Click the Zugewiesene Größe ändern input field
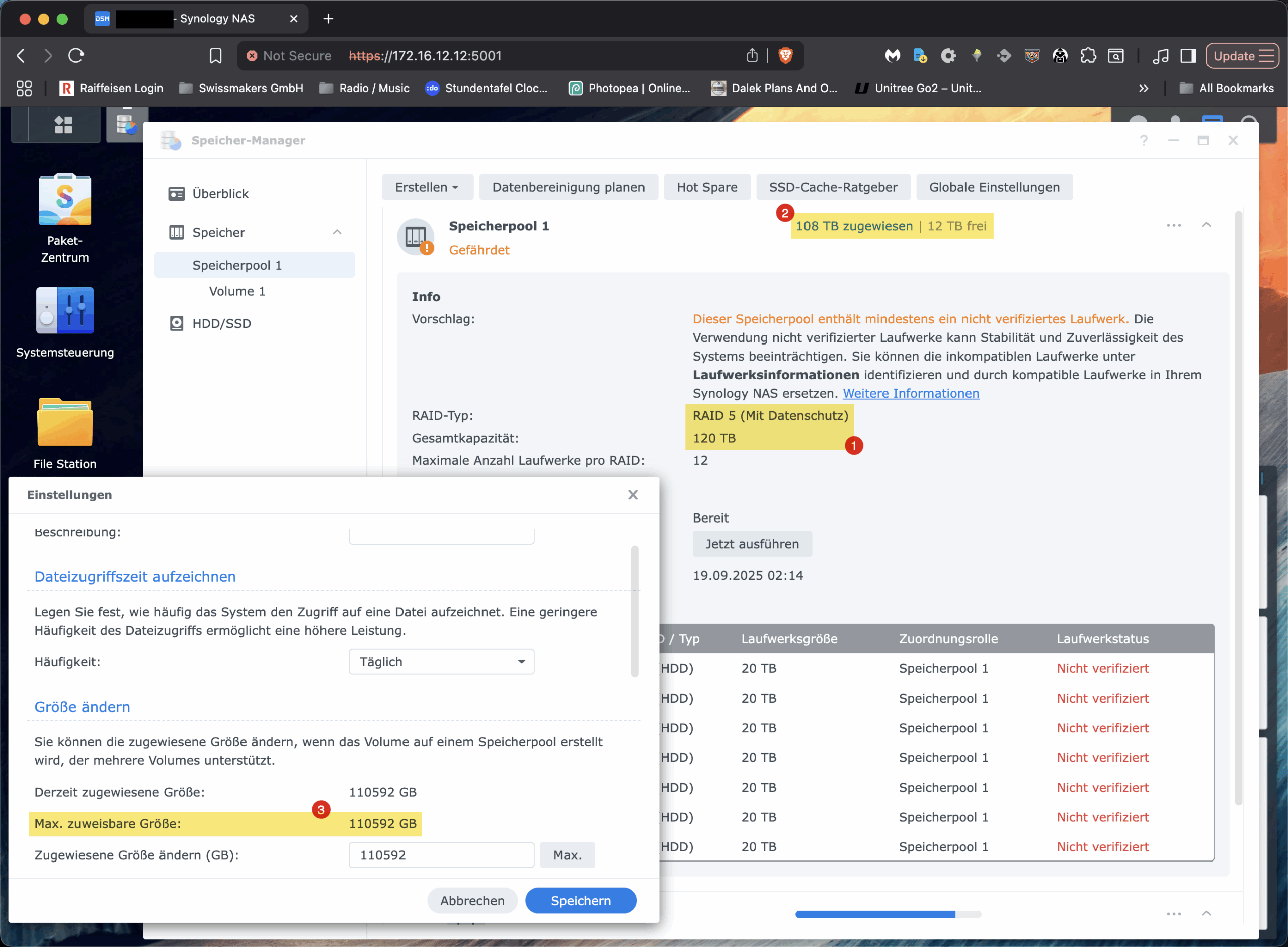 pyautogui.click(x=441, y=855)
